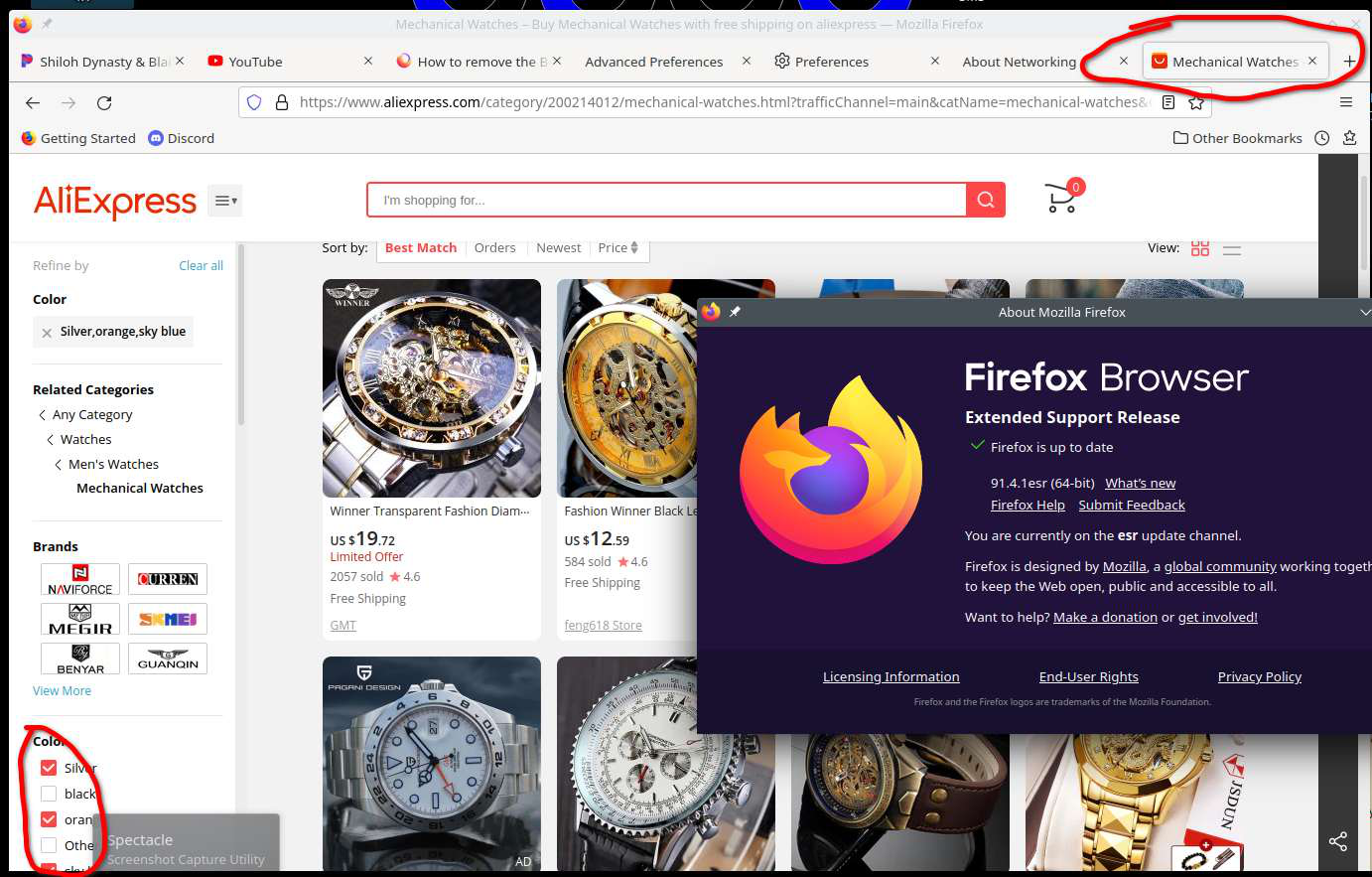Filter by the NAVIFORCE brand logo
The width and height of the screenshot is (1372, 877).
[80, 579]
